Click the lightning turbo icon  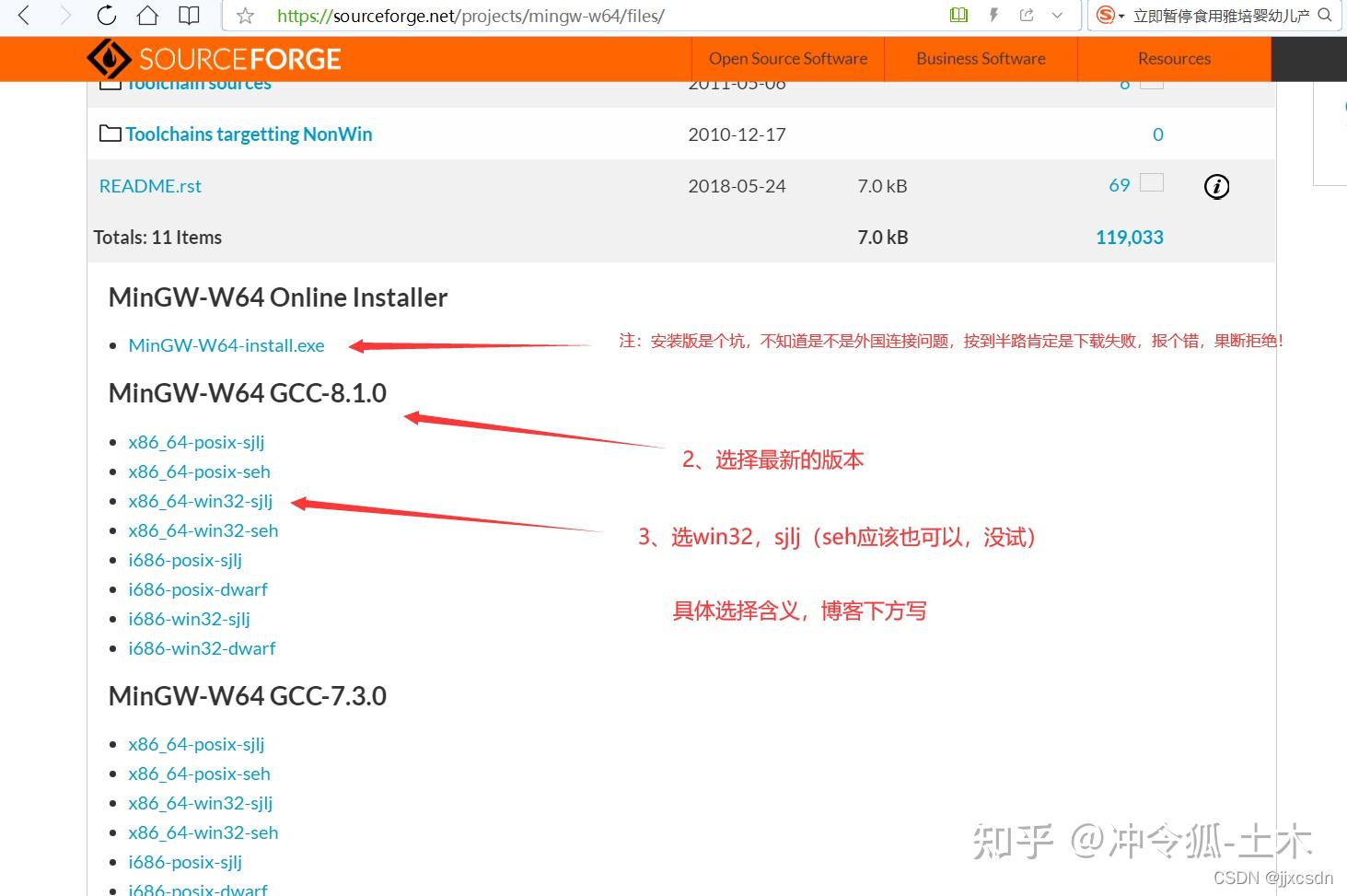(993, 15)
